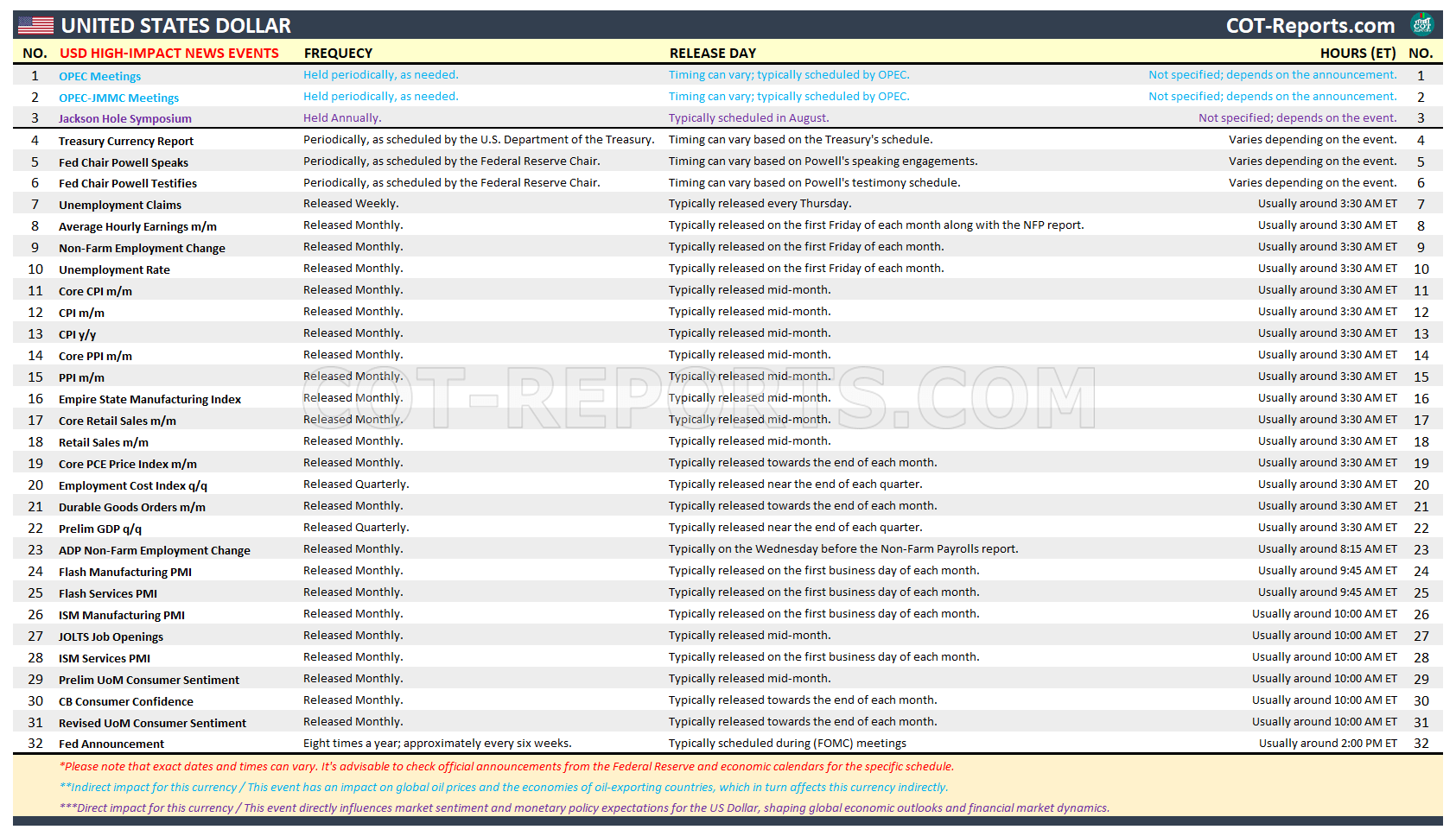Select the Non-Farm Employment Change row
The image size is (1456, 836).
click(x=141, y=247)
